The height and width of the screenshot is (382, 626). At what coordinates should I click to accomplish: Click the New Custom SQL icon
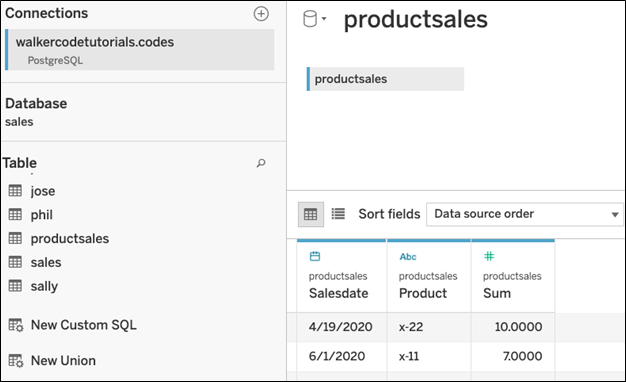(x=16, y=325)
